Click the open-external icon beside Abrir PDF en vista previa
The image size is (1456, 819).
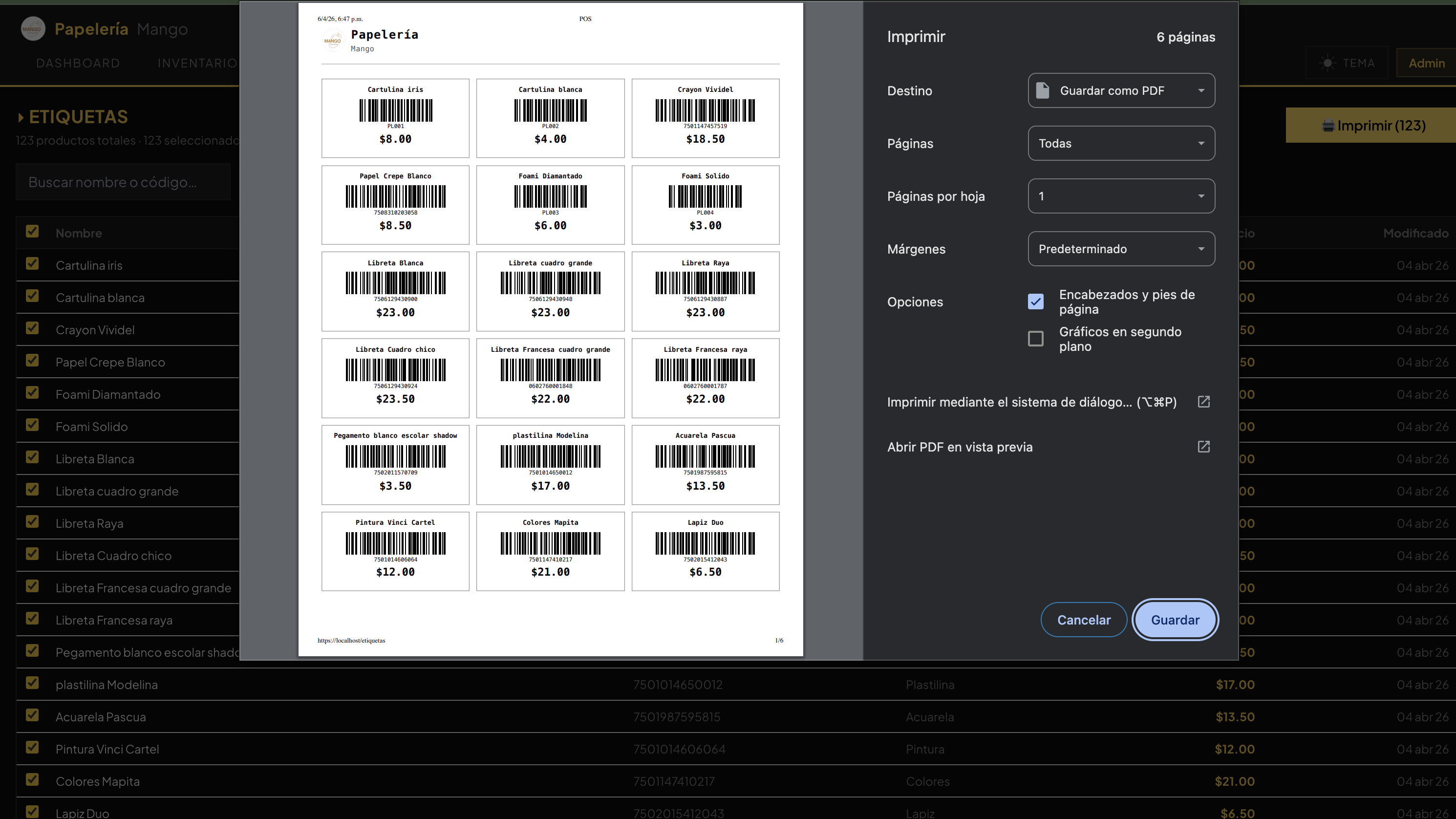click(1203, 447)
